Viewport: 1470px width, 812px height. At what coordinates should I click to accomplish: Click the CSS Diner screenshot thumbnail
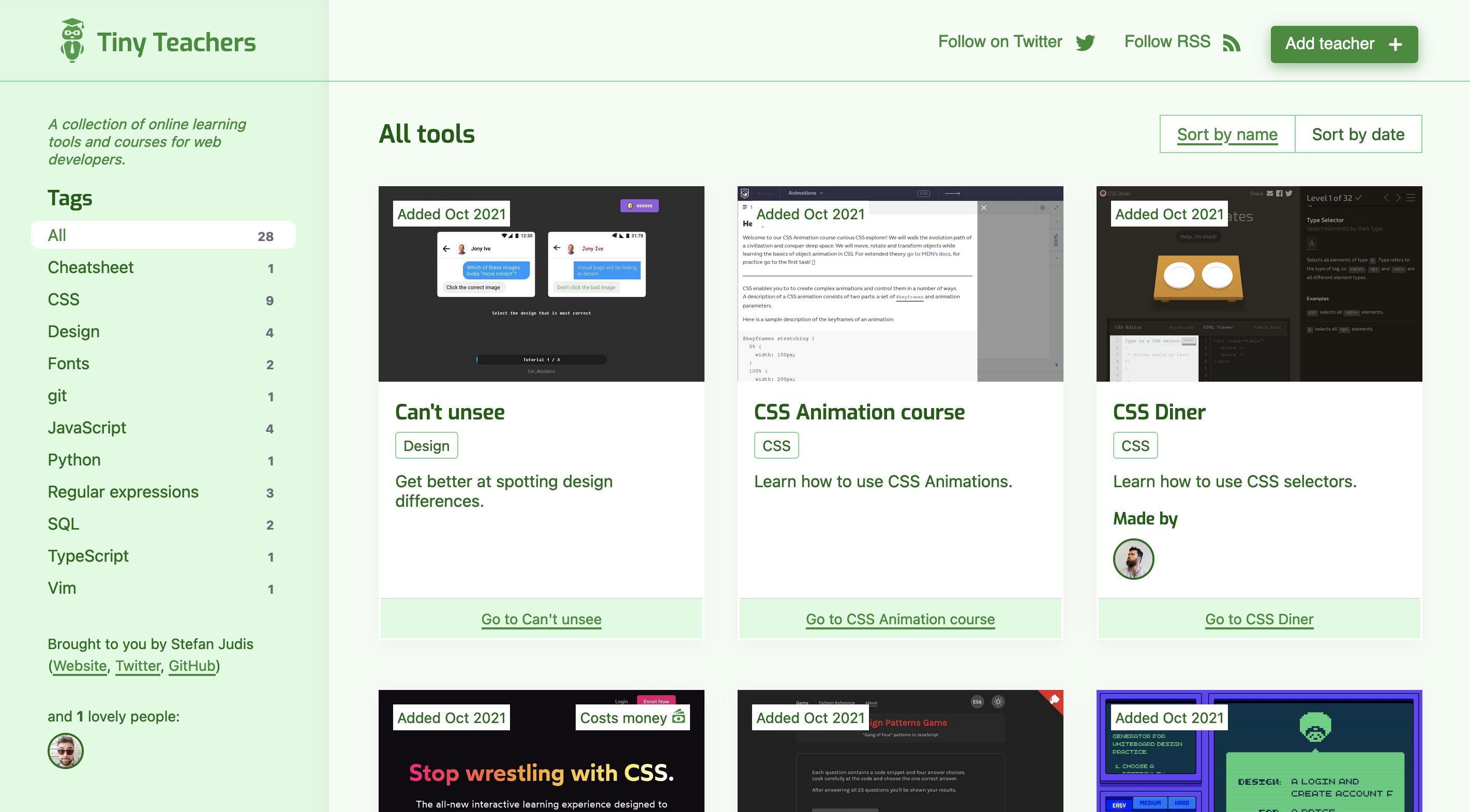(1259, 283)
